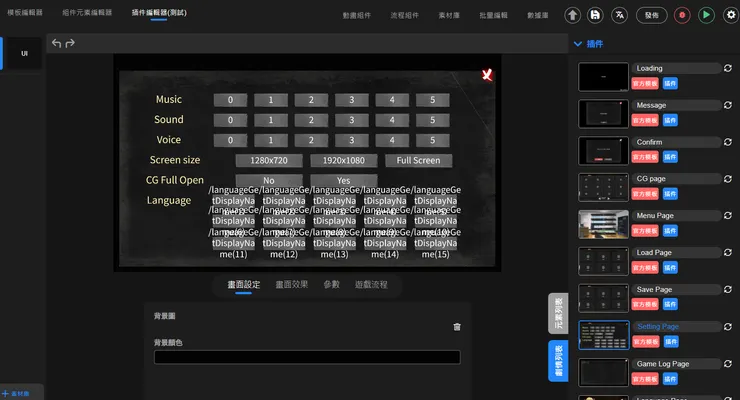
Task: Select Yes for CG Full Open
Action: tap(344, 180)
